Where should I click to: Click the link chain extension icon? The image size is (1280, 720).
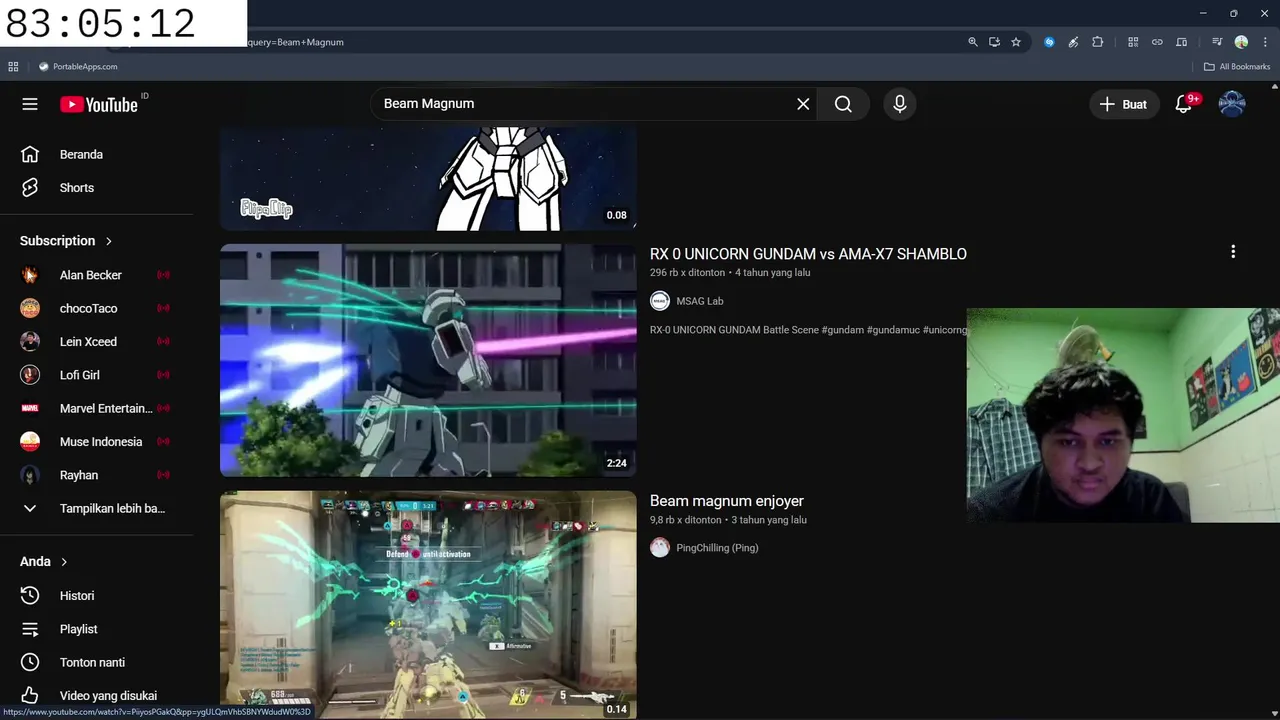(1157, 42)
